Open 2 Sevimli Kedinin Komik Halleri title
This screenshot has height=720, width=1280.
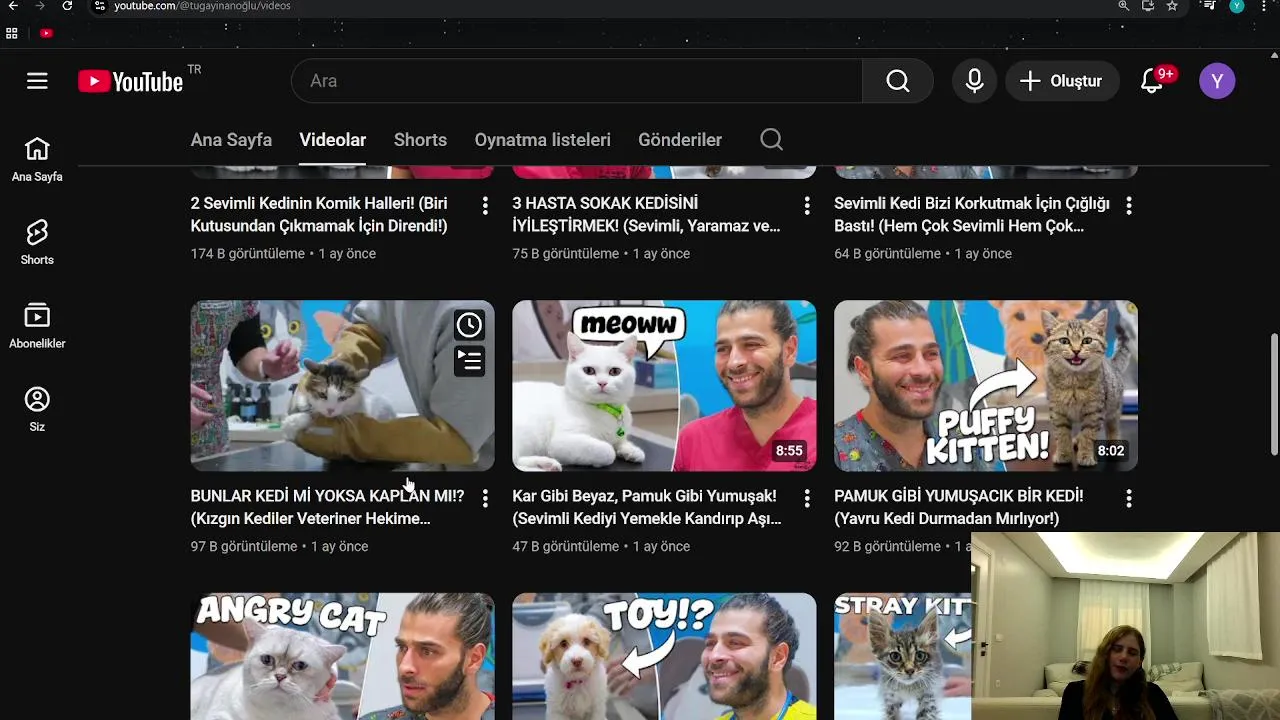[x=320, y=215]
